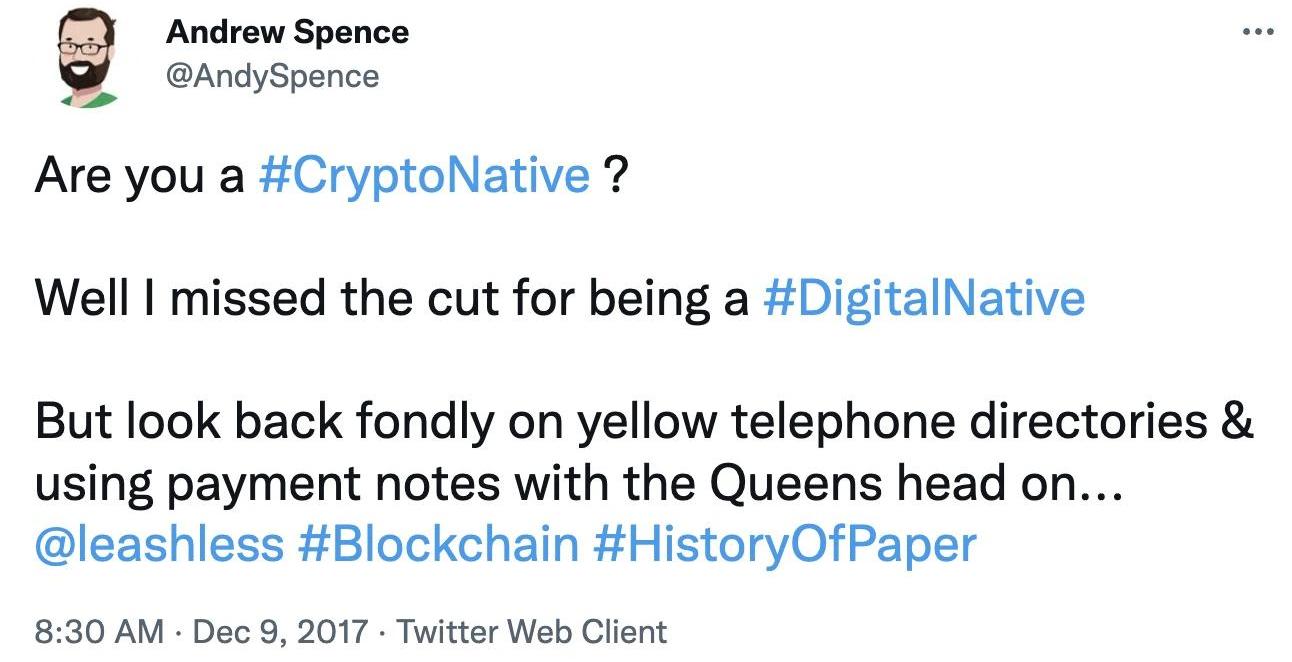Follow the #DigitalNative hashtag link
The height and width of the screenshot is (662, 1292).
(923, 299)
